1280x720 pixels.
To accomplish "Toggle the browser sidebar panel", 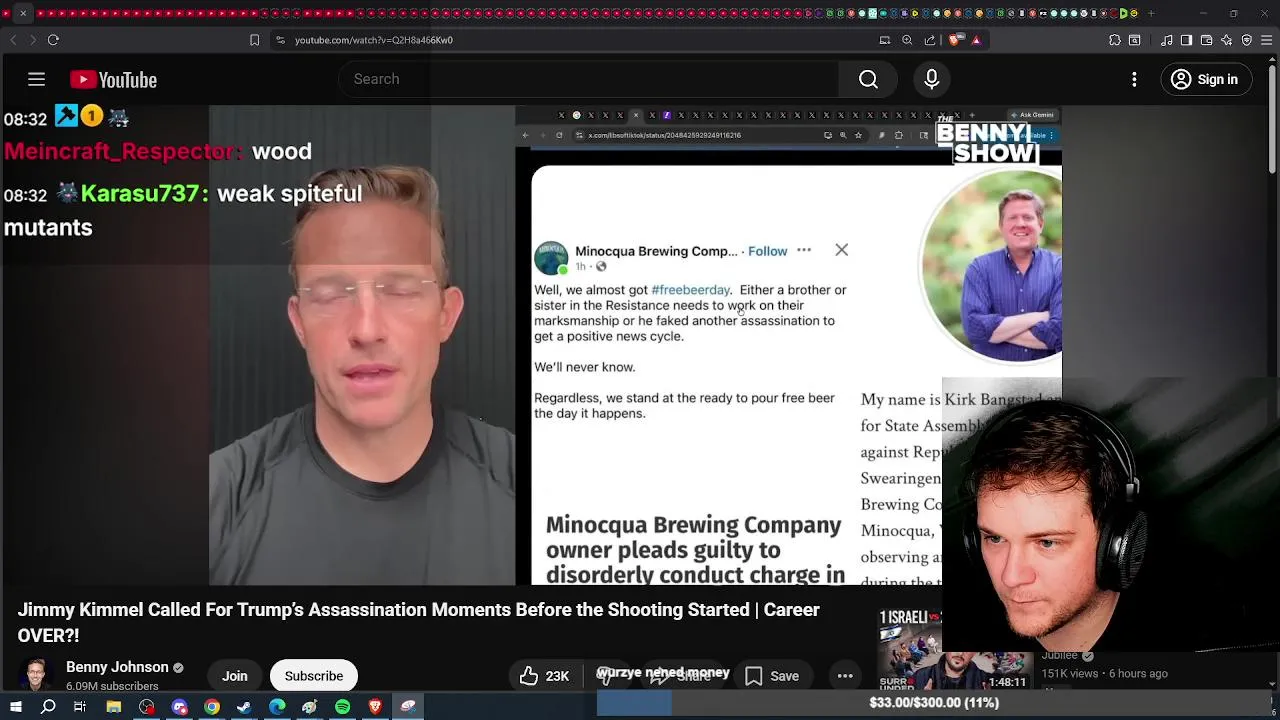I will click(x=1186, y=40).
